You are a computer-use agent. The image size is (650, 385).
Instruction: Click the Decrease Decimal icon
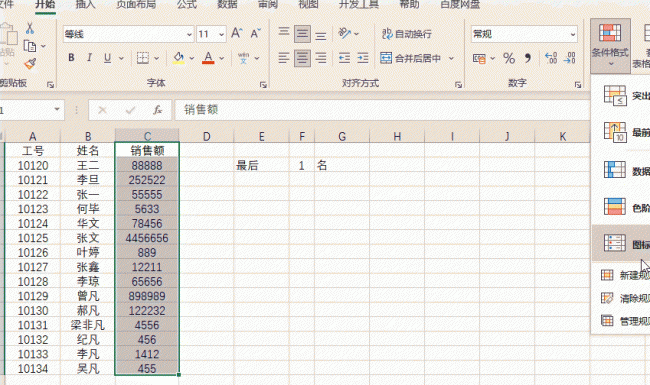click(x=569, y=58)
